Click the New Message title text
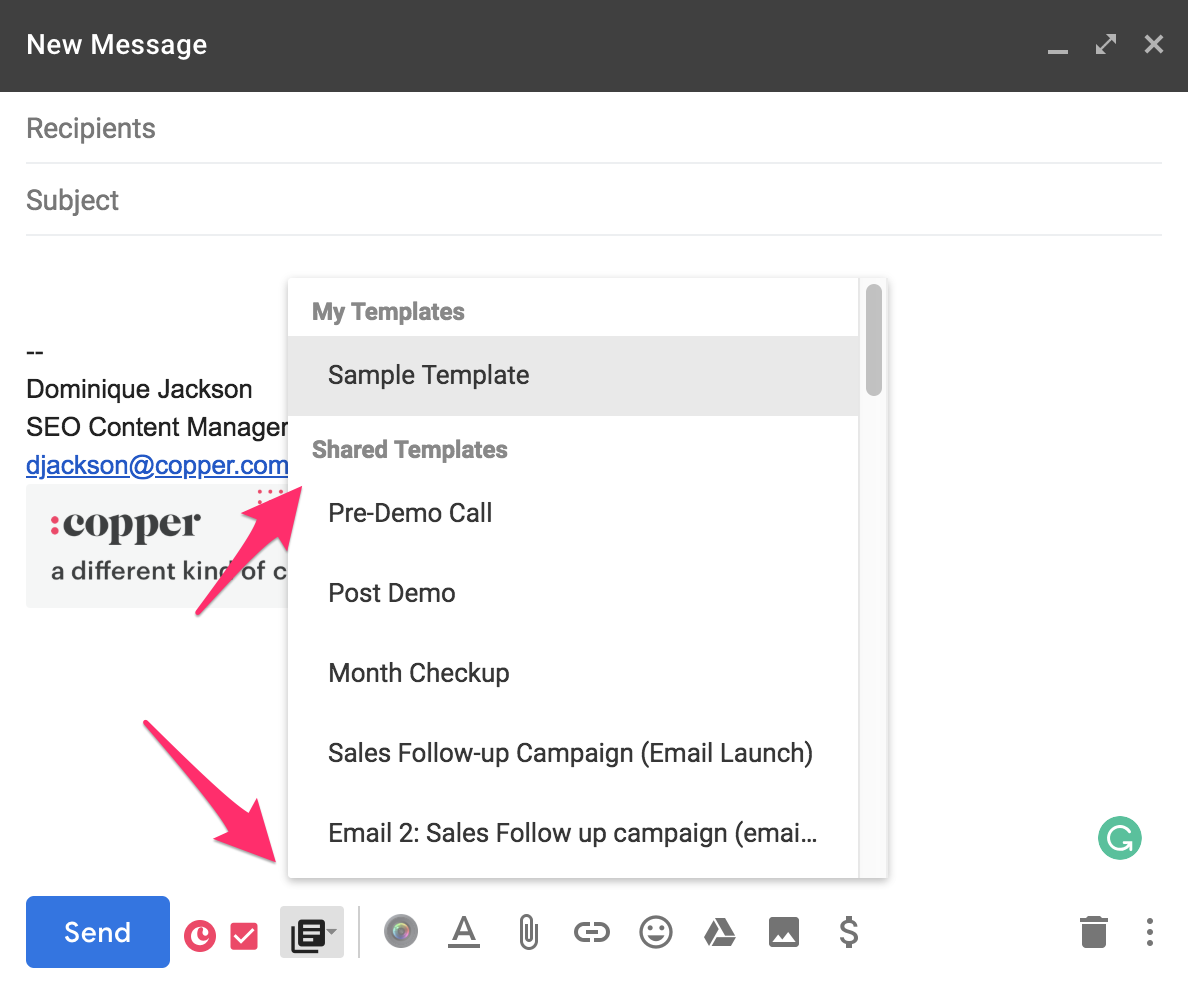1188x994 pixels. [117, 45]
